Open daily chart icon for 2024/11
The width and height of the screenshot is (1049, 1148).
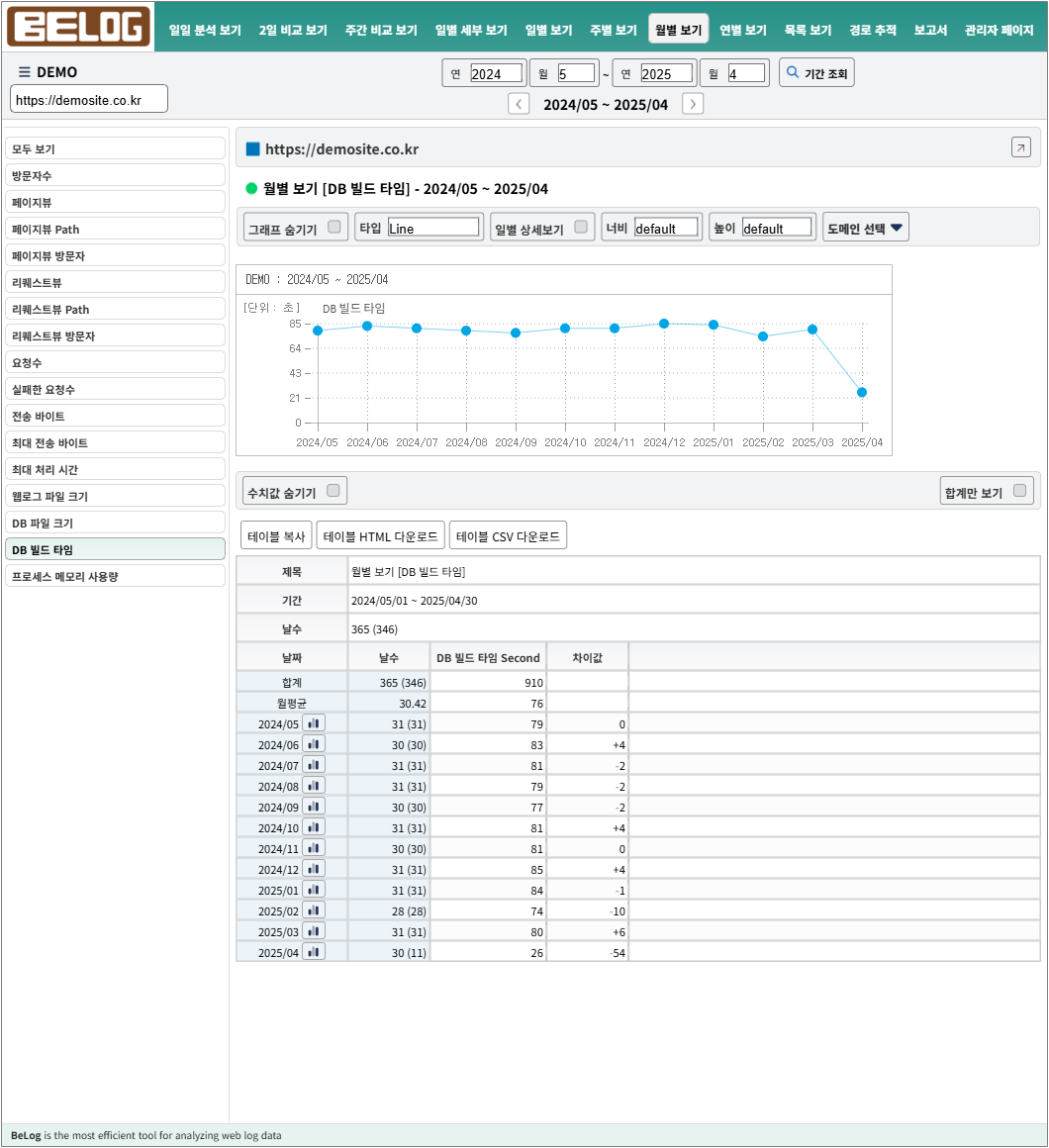[x=314, y=848]
